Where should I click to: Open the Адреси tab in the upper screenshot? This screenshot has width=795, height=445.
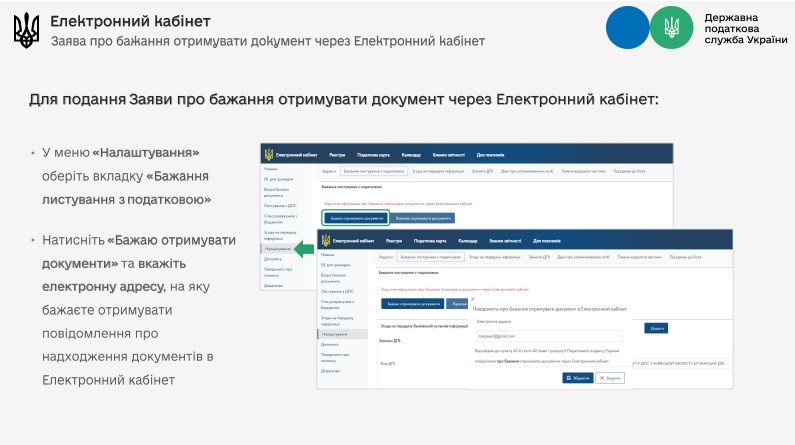pos(330,171)
